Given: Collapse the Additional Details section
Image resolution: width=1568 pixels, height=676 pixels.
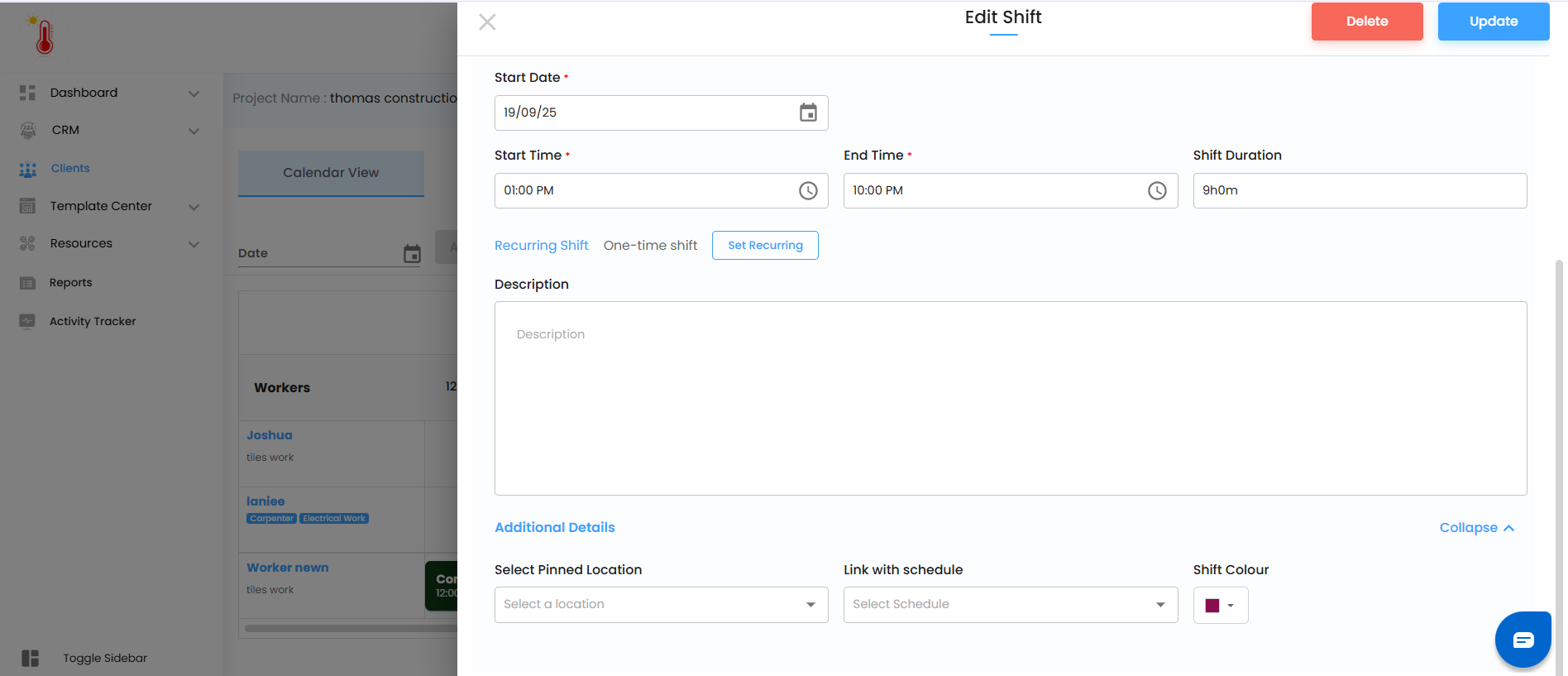Looking at the screenshot, I should coord(1476,528).
